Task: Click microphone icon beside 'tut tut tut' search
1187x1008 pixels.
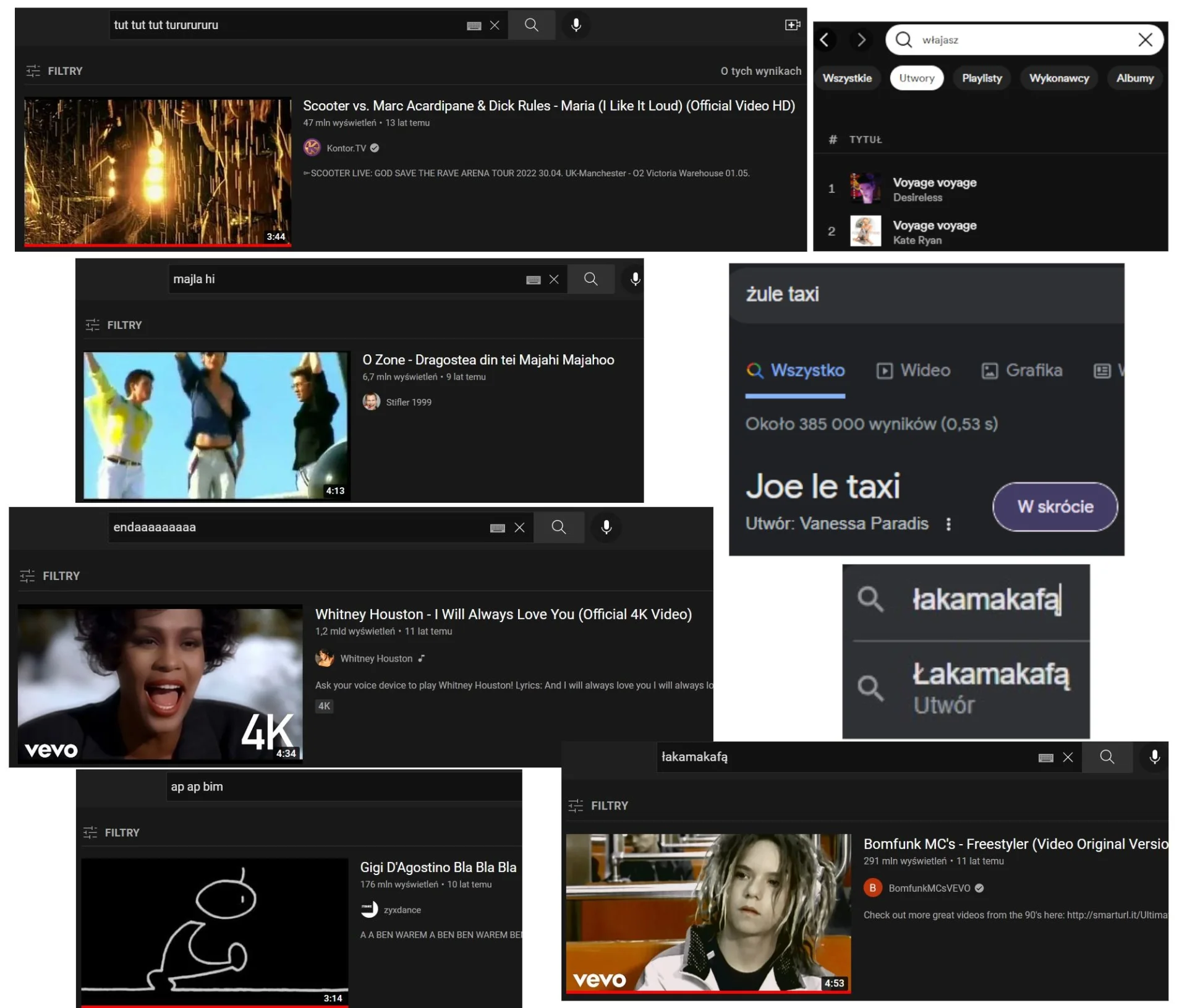Action: click(x=576, y=25)
